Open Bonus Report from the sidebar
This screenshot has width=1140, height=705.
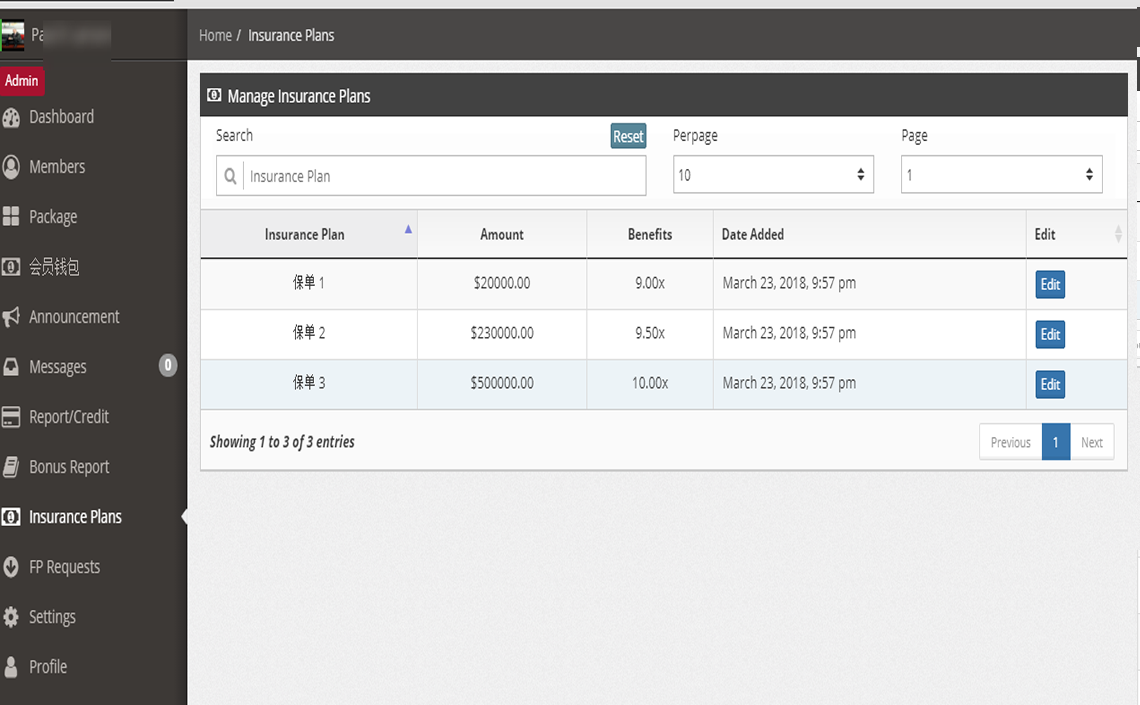pyautogui.click(x=69, y=467)
